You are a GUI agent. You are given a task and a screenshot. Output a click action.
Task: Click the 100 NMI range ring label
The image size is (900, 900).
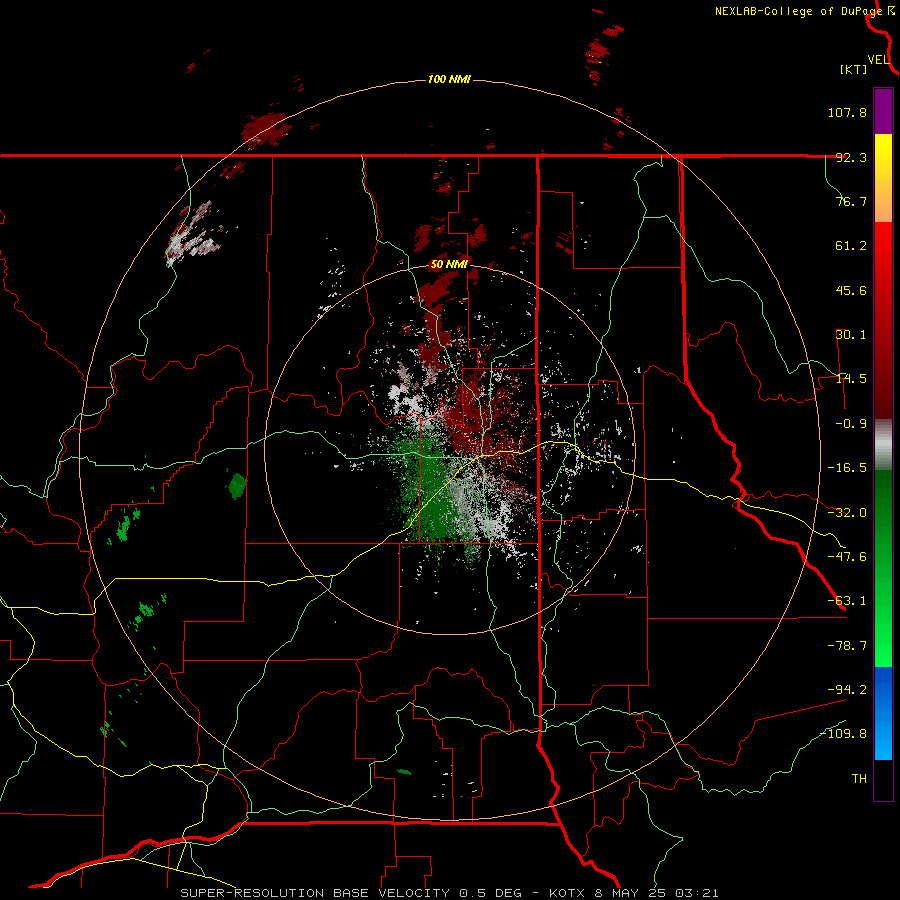[x=449, y=79]
